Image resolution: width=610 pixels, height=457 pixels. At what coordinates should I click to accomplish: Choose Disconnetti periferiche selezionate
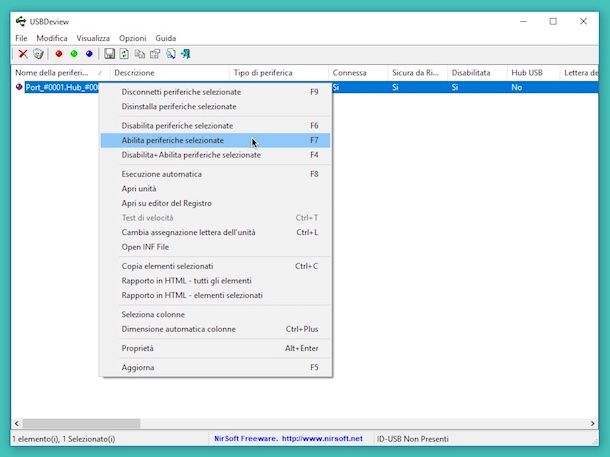[216, 92]
